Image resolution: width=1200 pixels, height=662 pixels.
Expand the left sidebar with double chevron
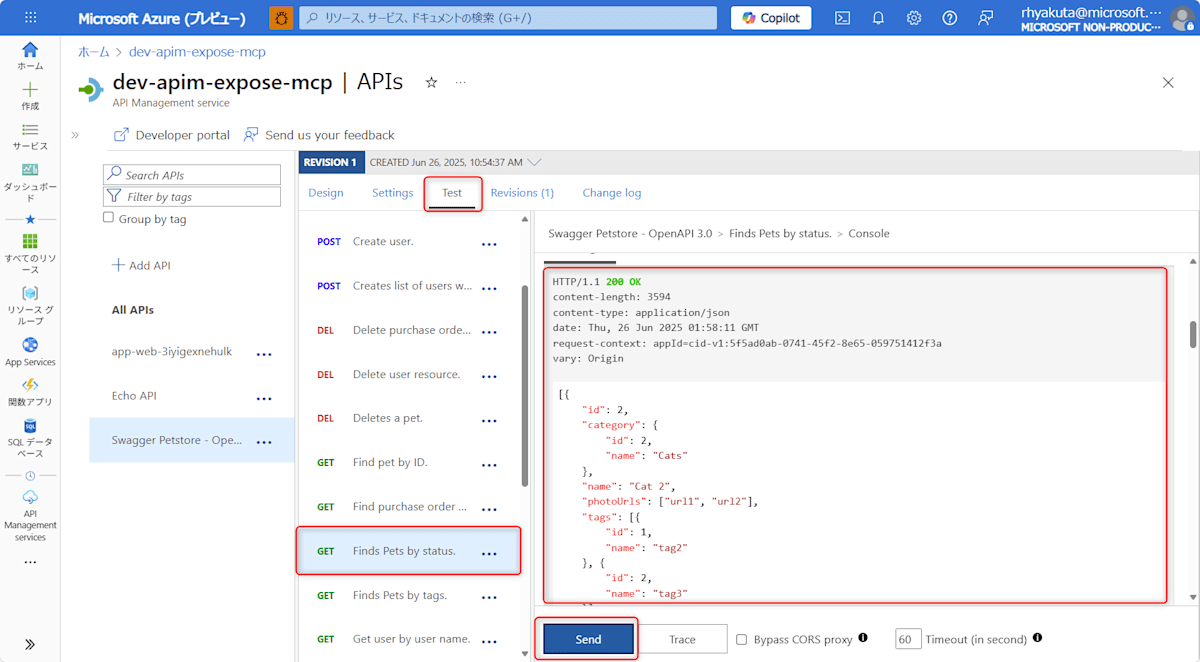30,644
